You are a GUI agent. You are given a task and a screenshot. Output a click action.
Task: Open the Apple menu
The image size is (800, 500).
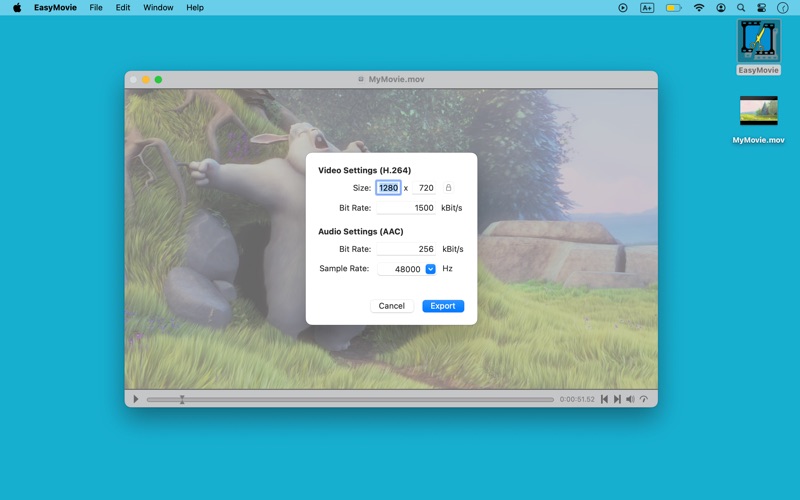tap(17, 8)
